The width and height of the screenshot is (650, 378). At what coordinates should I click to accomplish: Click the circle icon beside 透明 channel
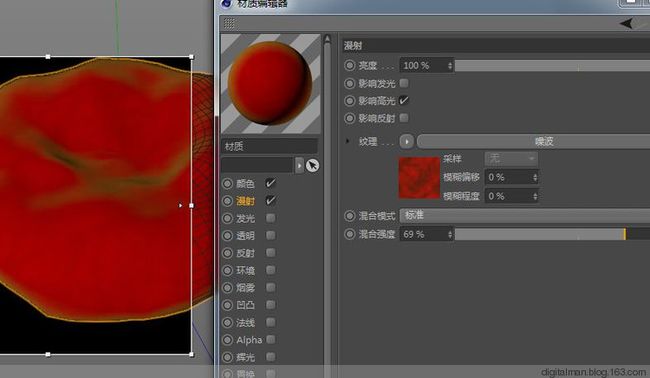228,236
